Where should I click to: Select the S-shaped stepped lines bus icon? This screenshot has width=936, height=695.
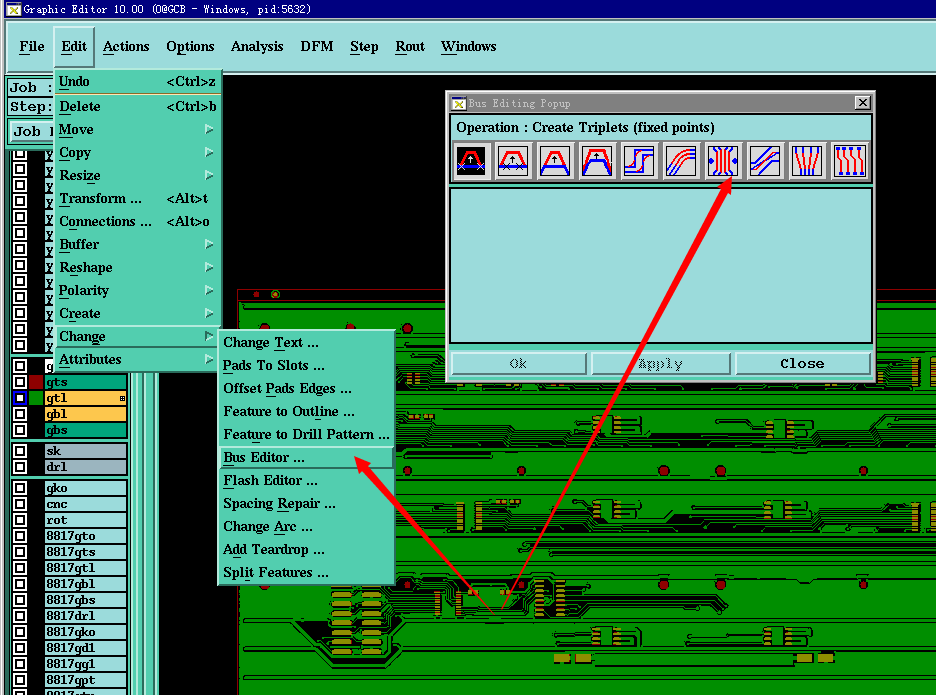(x=639, y=161)
